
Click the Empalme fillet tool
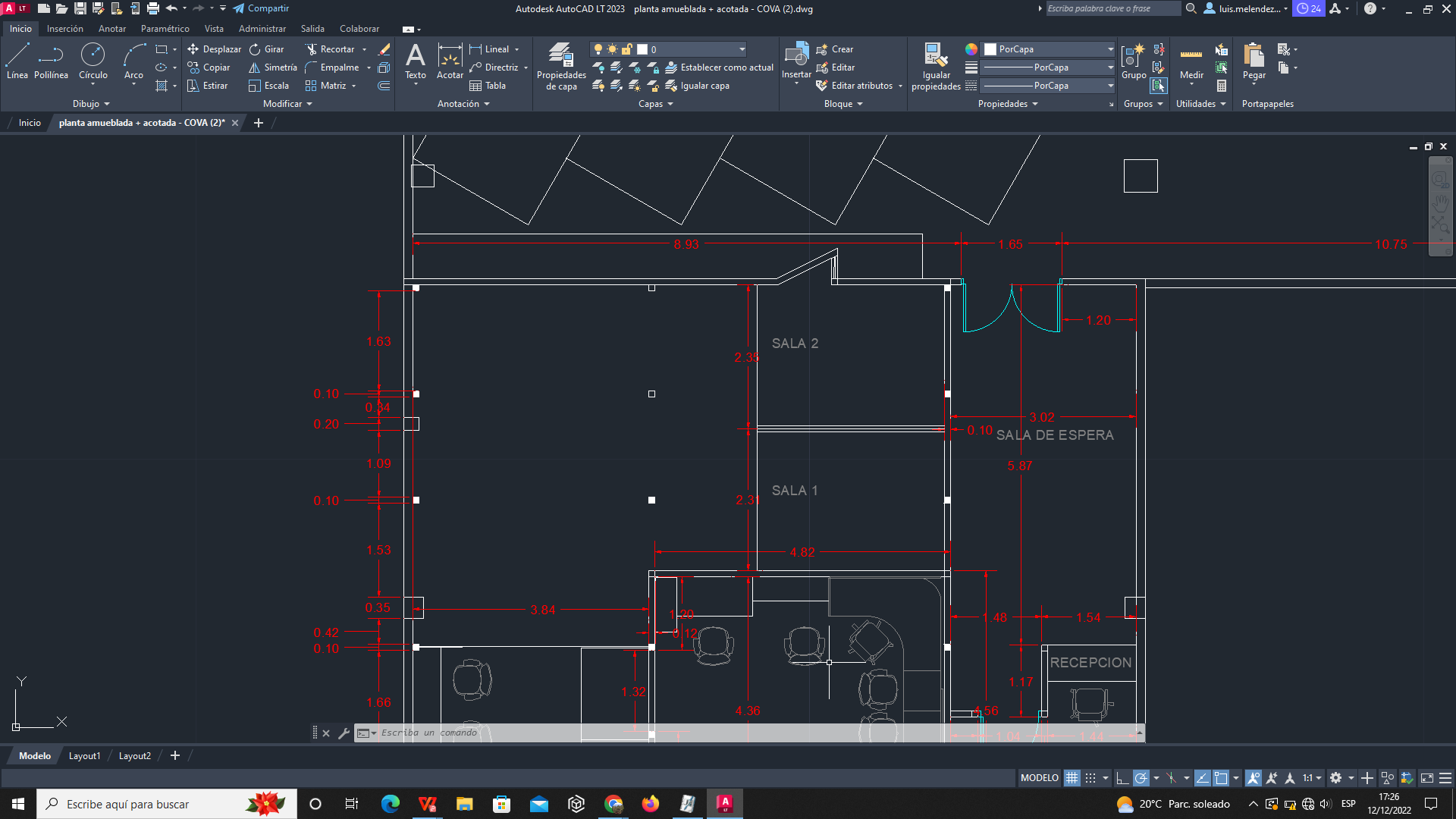tap(332, 67)
